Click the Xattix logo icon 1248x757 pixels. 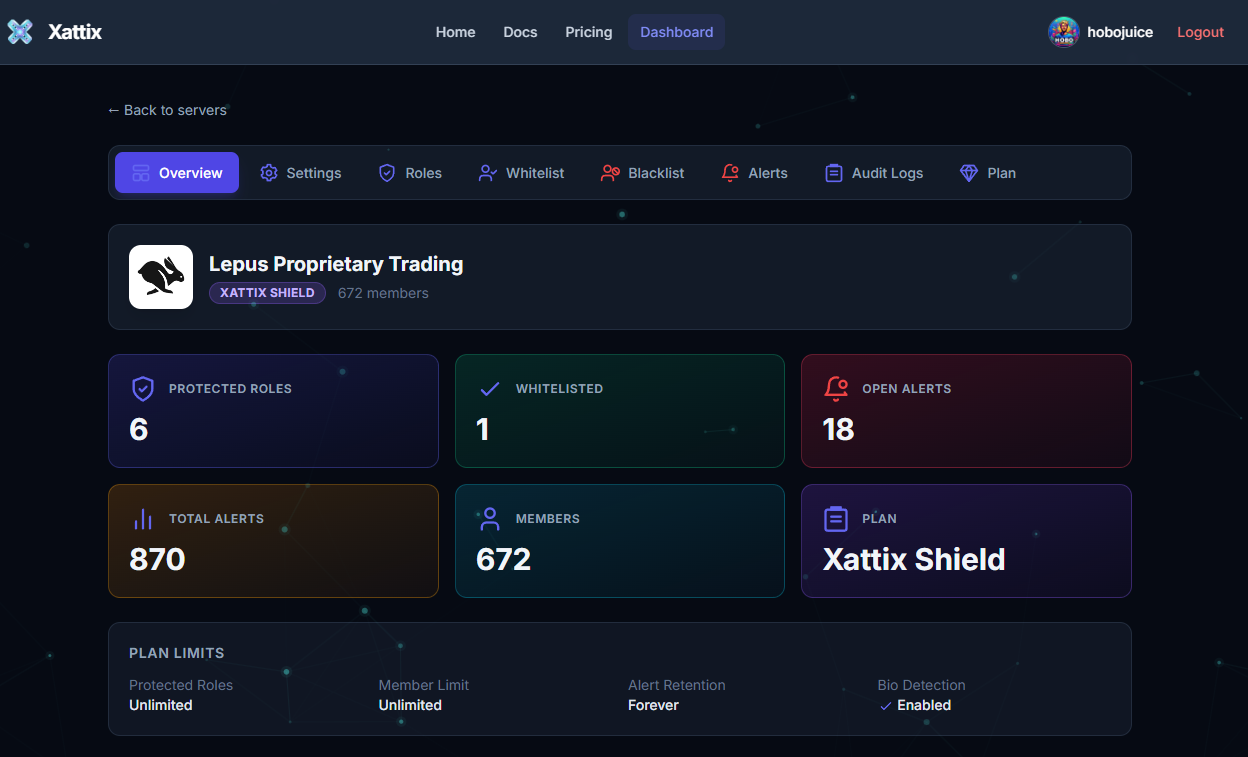coord(20,32)
